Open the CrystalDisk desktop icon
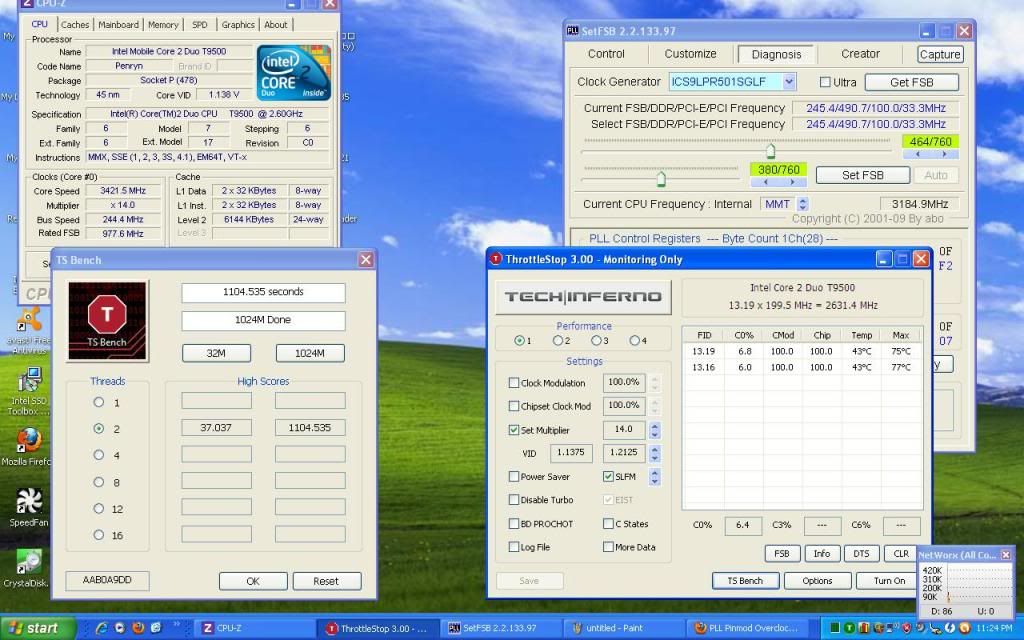This screenshot has width=1024, height=640. pyautogui.click(x=28, y=568)
